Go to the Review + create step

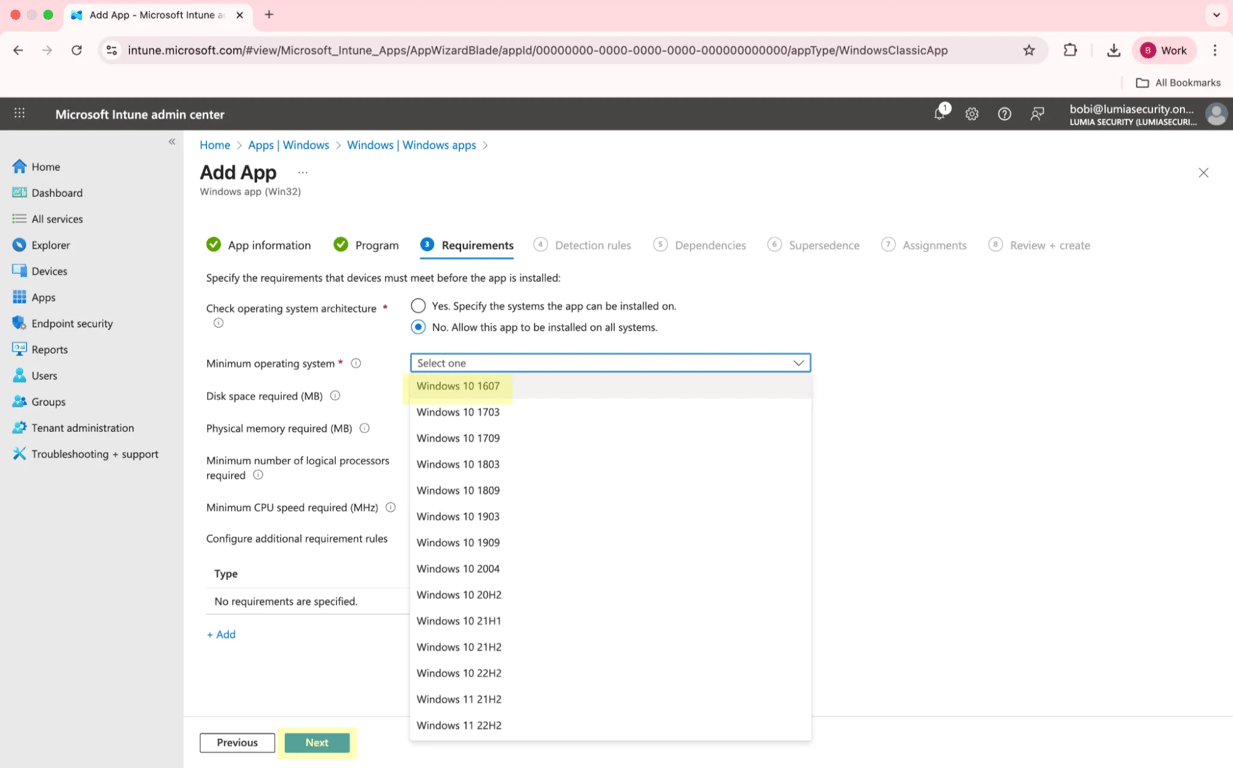pyautogui.click(x=1039, y=245)
